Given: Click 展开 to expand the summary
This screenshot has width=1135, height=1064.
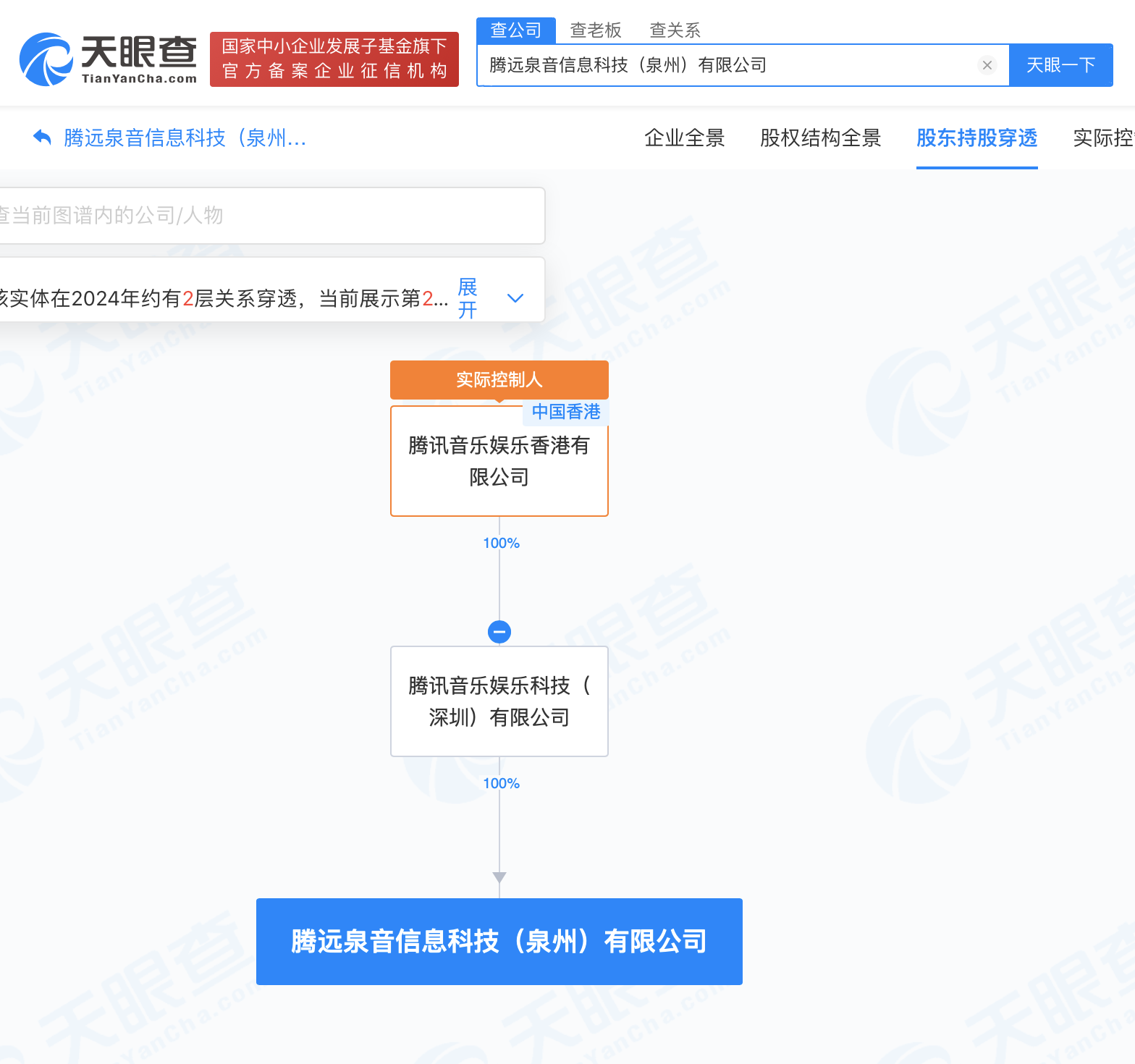Looking at the screenshot, I should [x=468, y=298].
